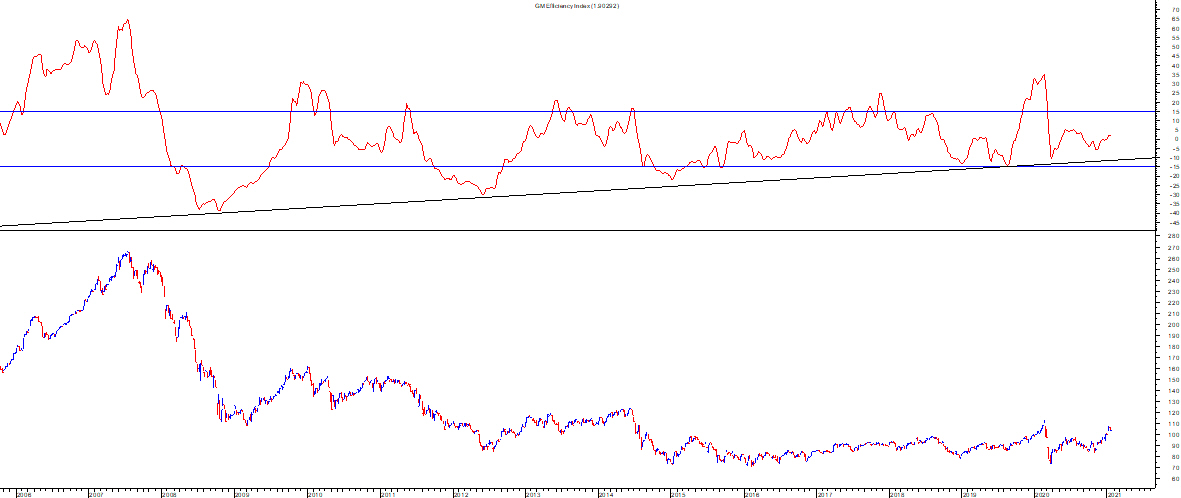Select the 2008 label on the time axis
Screen dimensions: 1181x498
pyautogui.click(x=168, y=494)
